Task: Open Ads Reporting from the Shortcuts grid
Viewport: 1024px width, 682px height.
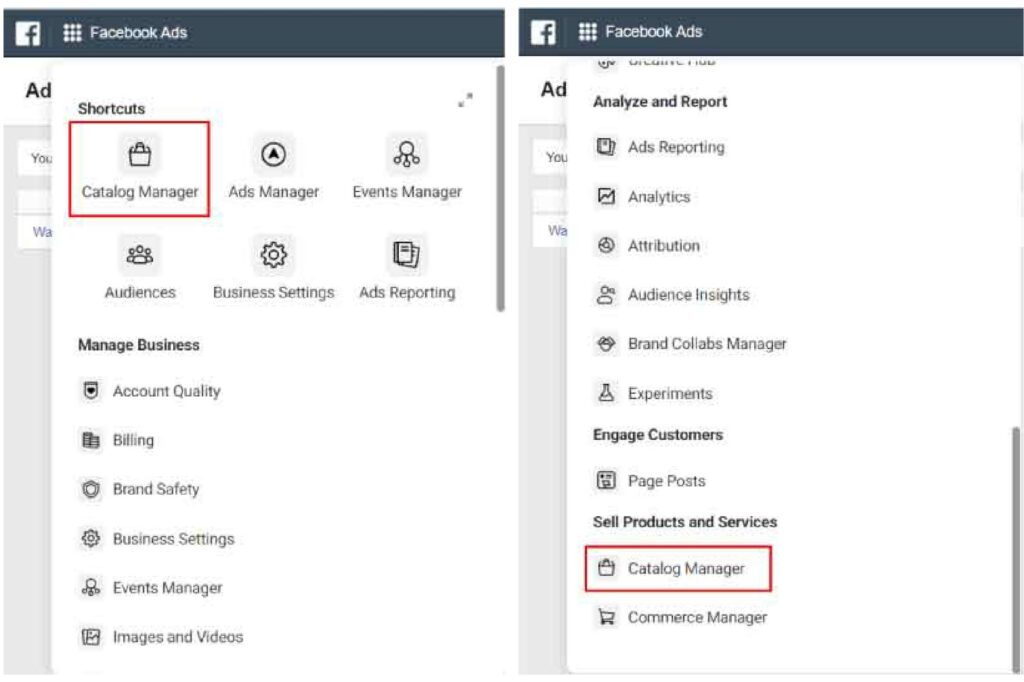Action: pos(406,256)
